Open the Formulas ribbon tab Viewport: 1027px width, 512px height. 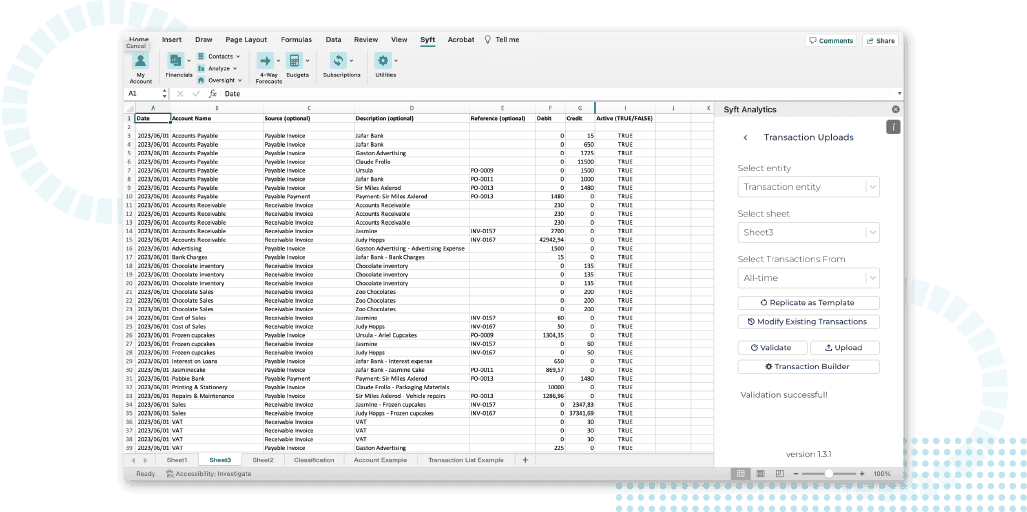point(297,39)
